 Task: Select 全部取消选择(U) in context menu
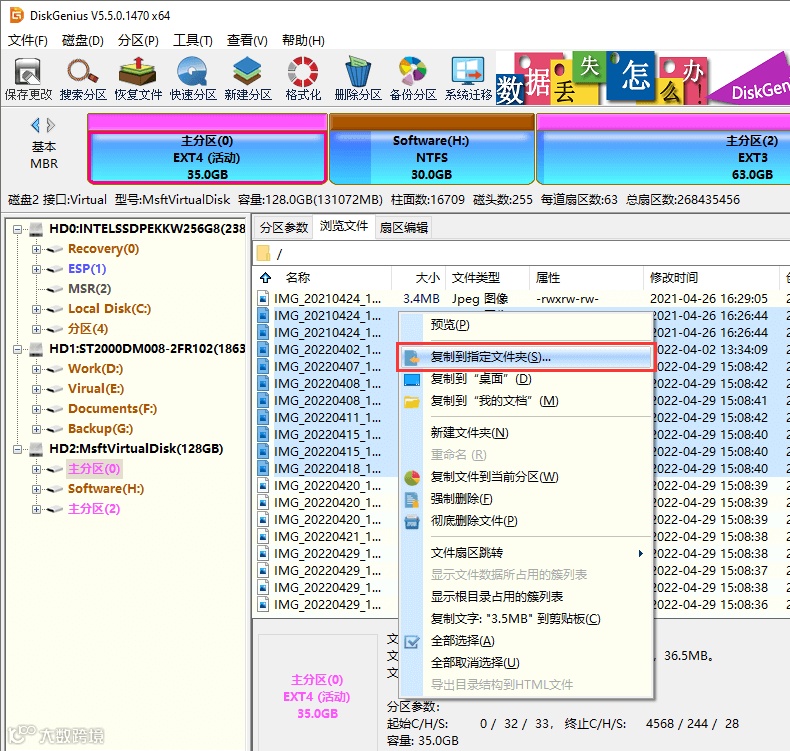(526, 663)
